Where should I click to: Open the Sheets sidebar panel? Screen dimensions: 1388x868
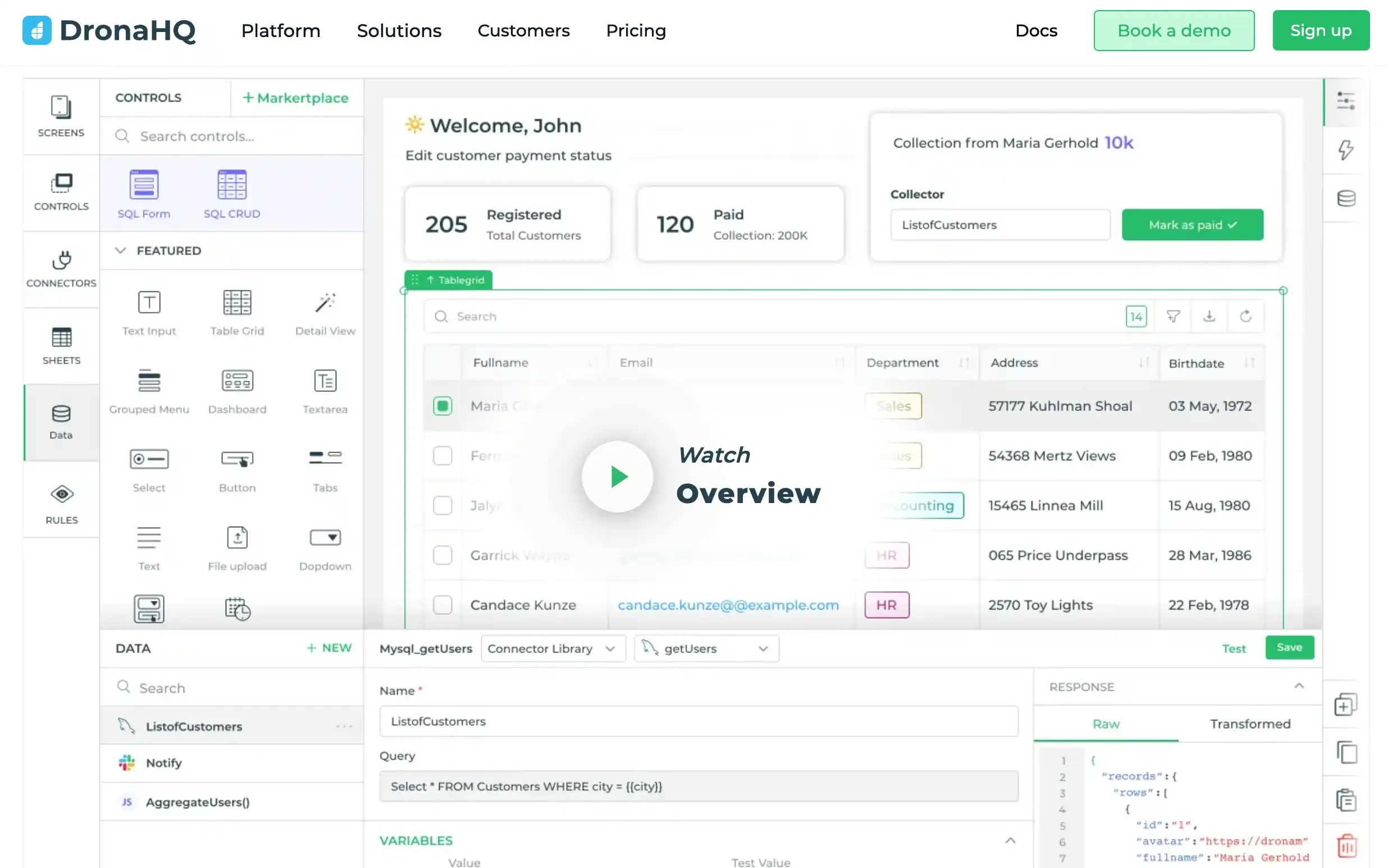click(x=61, y=346)
